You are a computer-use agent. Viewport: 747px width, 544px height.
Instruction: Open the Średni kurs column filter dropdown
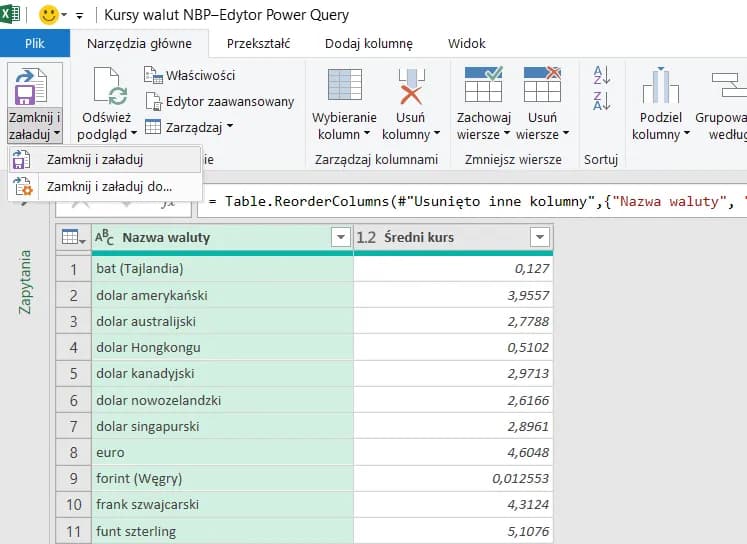coord(540,237)
